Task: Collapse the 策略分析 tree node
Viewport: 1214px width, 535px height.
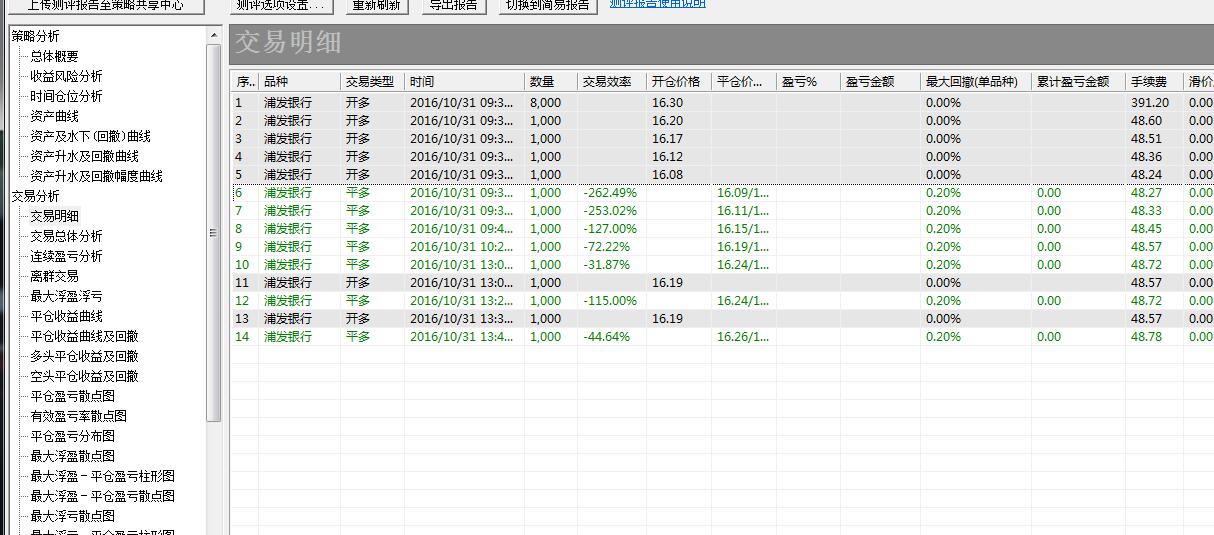Action: pos(35,36)
